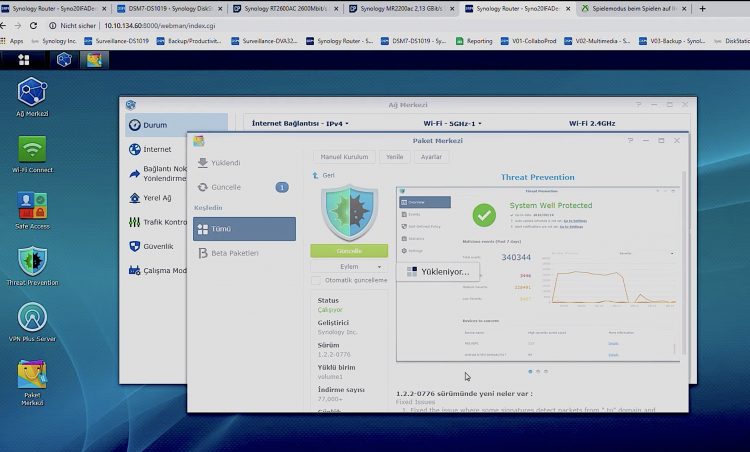Switch to DSM7-DS1019 browser tab
Viewport: 750px width, 452px height.
[x=169, y=9]
